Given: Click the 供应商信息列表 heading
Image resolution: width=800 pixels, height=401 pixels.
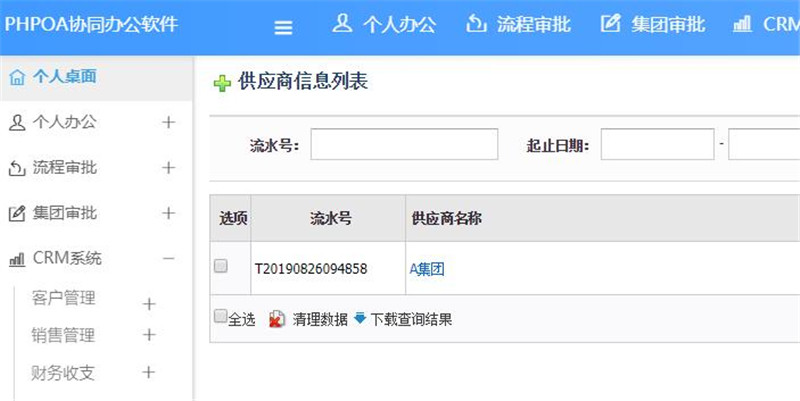Looking at the screenshot, I should (x=303, y=82).
